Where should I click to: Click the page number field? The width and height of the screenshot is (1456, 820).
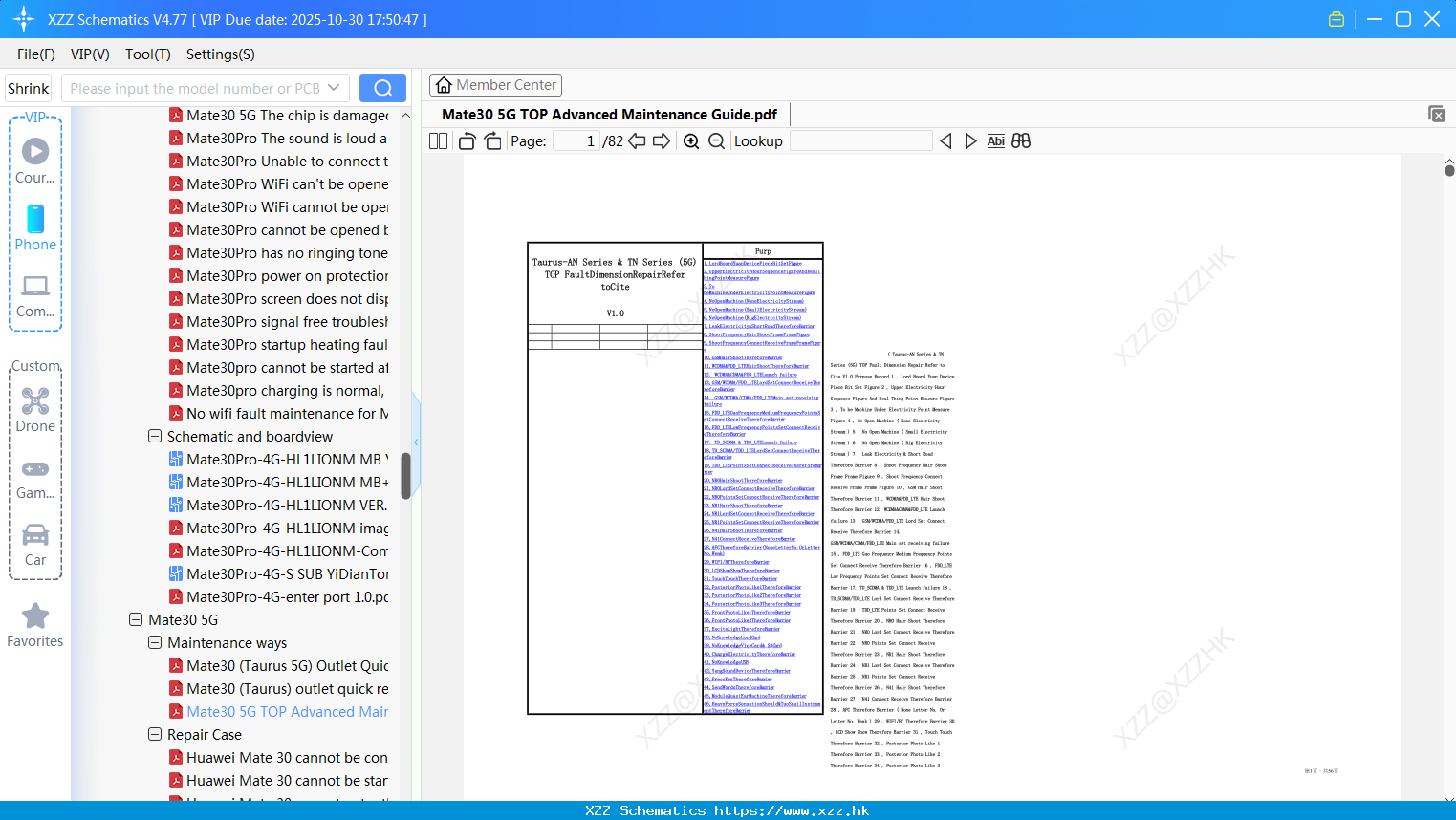[x=576, y=140]
